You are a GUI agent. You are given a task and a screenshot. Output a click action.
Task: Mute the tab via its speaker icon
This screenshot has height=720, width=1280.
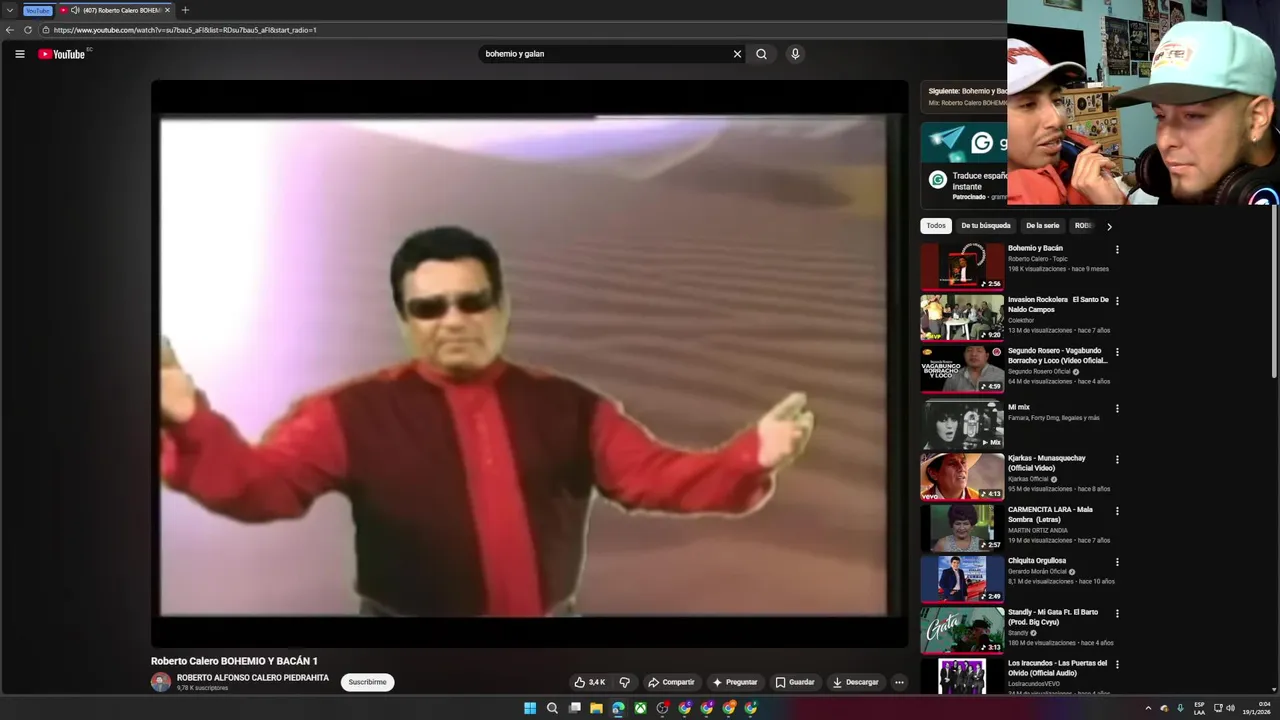click(x=75, y=10)
